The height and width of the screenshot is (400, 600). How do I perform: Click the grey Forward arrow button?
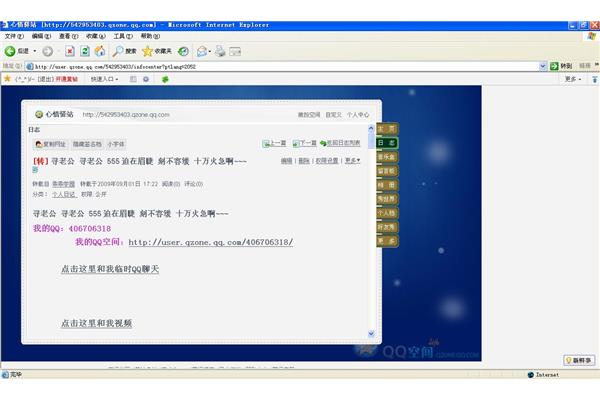[x=47, y=51]
